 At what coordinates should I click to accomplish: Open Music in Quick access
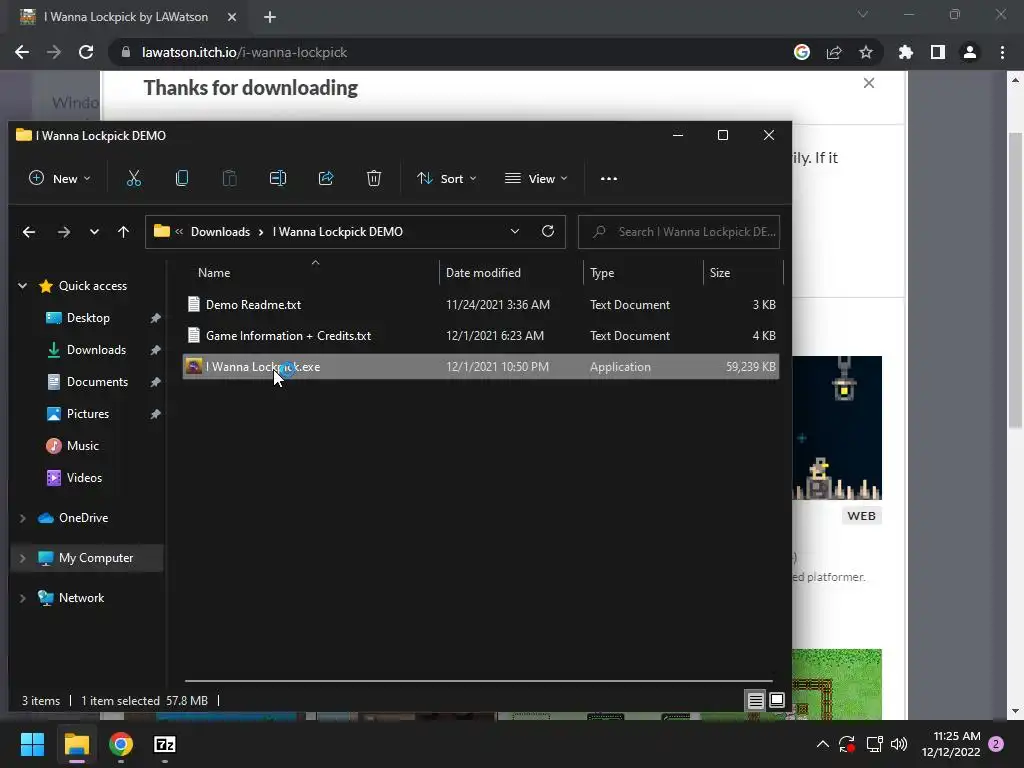coord(82,446)
